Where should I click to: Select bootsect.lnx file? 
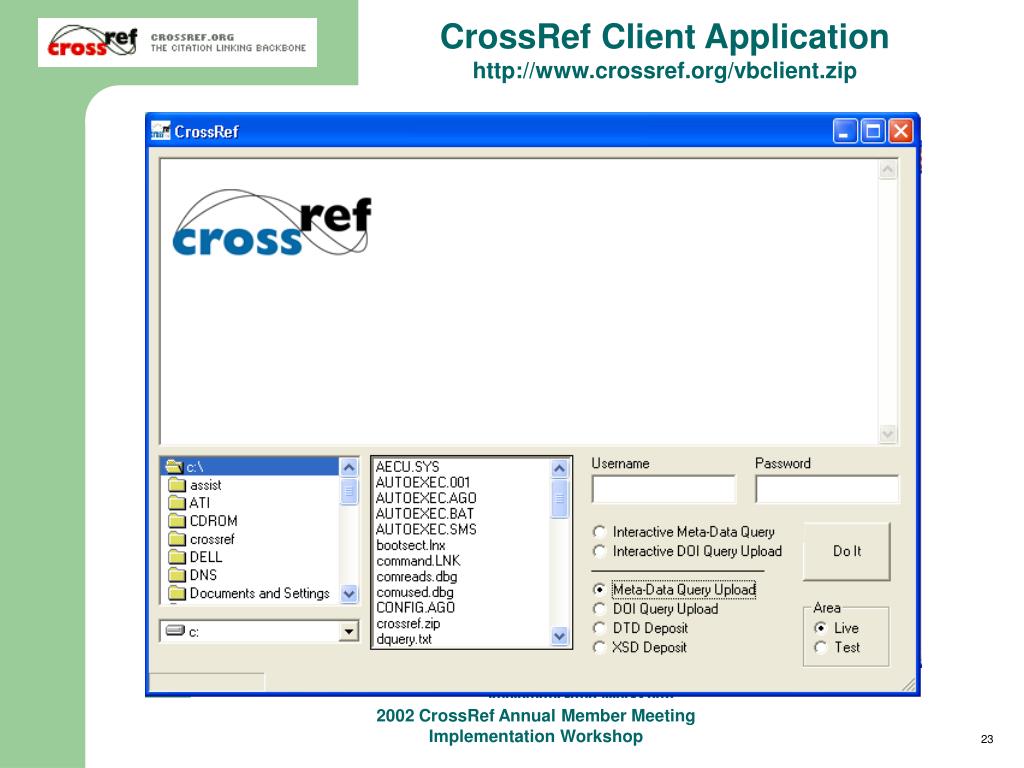tap(411, 545)
